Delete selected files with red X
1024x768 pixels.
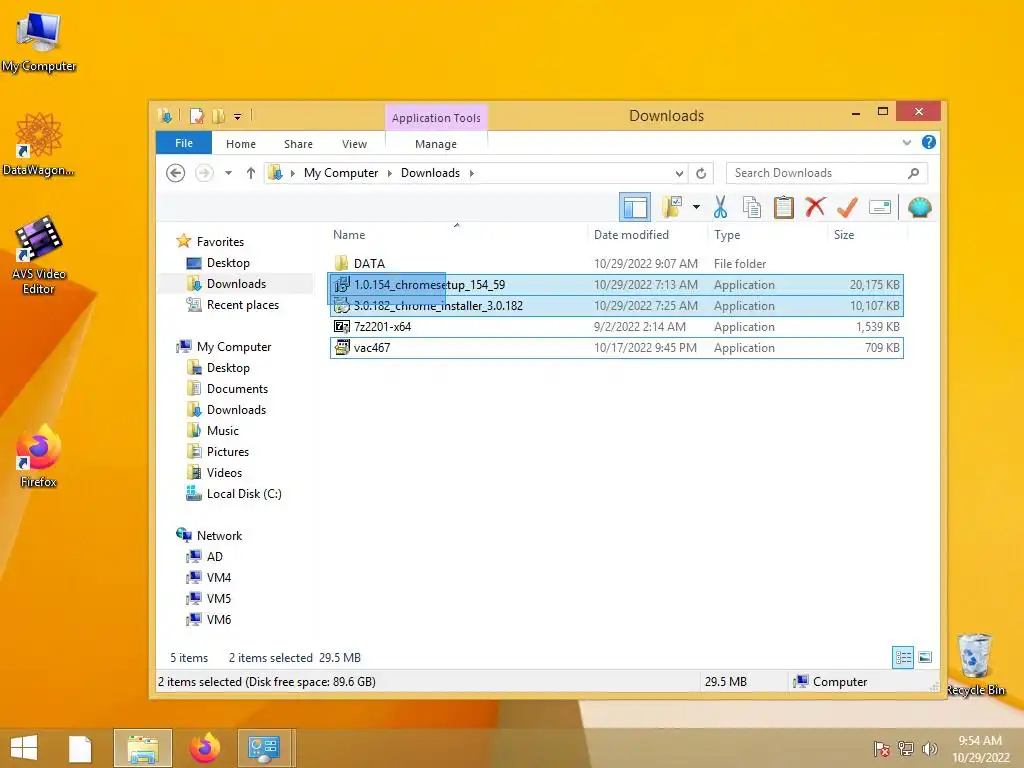pyautogui.click(x=815, y=208)
